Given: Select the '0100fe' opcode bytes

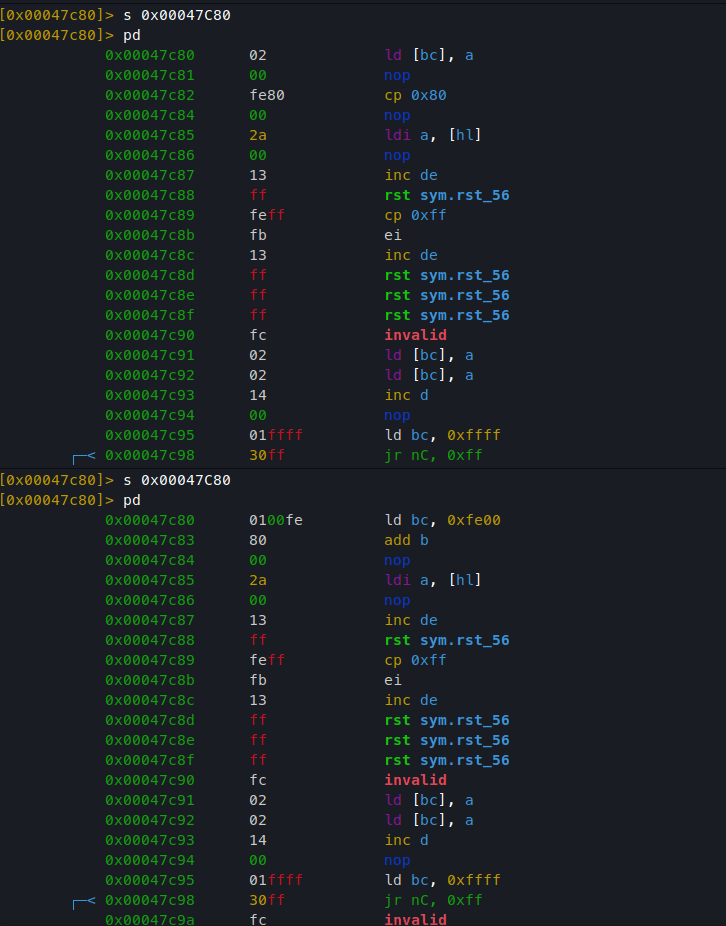Looking at the screenshot, I should (x=276, y=520).
